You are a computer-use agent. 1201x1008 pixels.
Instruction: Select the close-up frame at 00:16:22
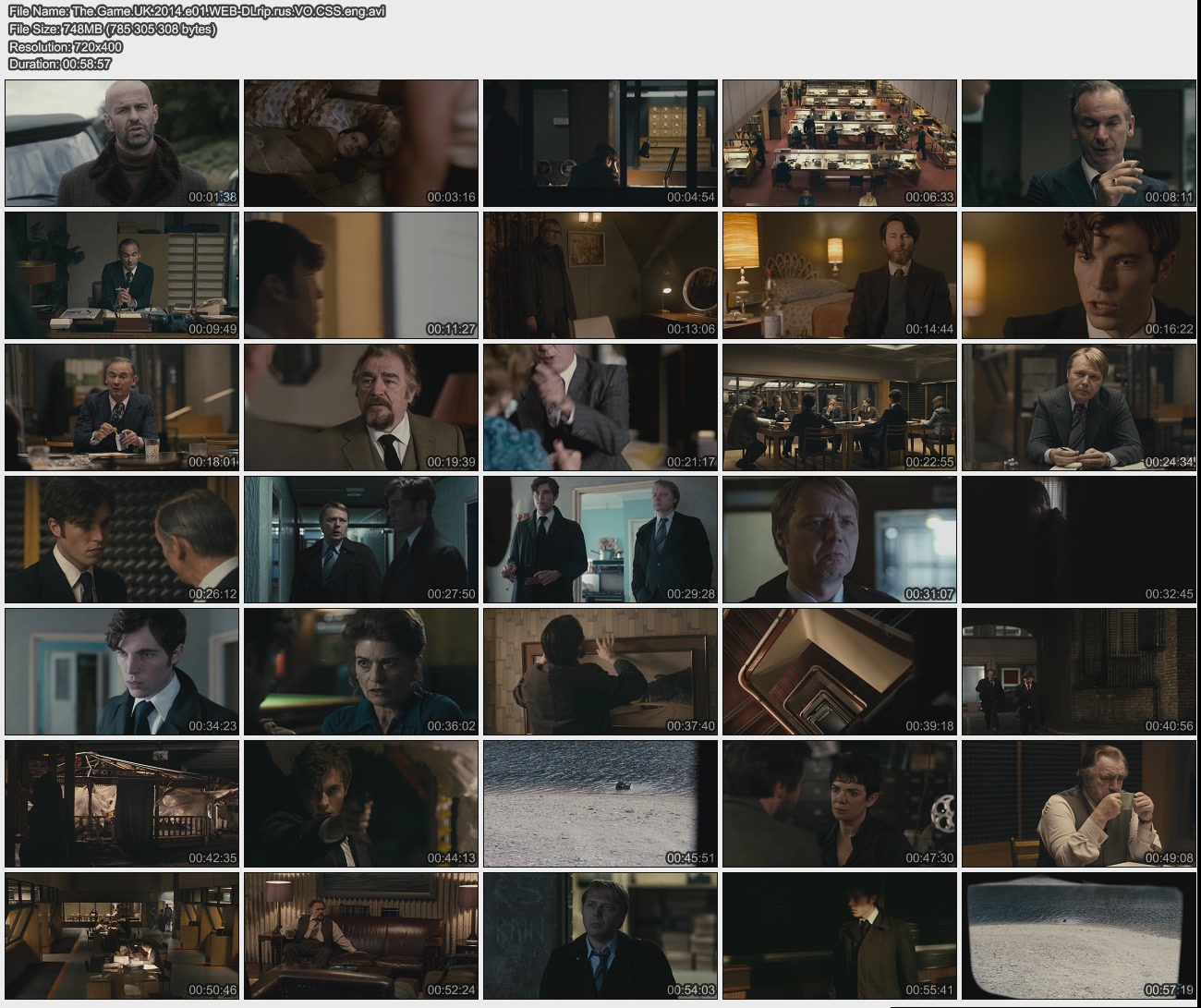[1078, 275]
